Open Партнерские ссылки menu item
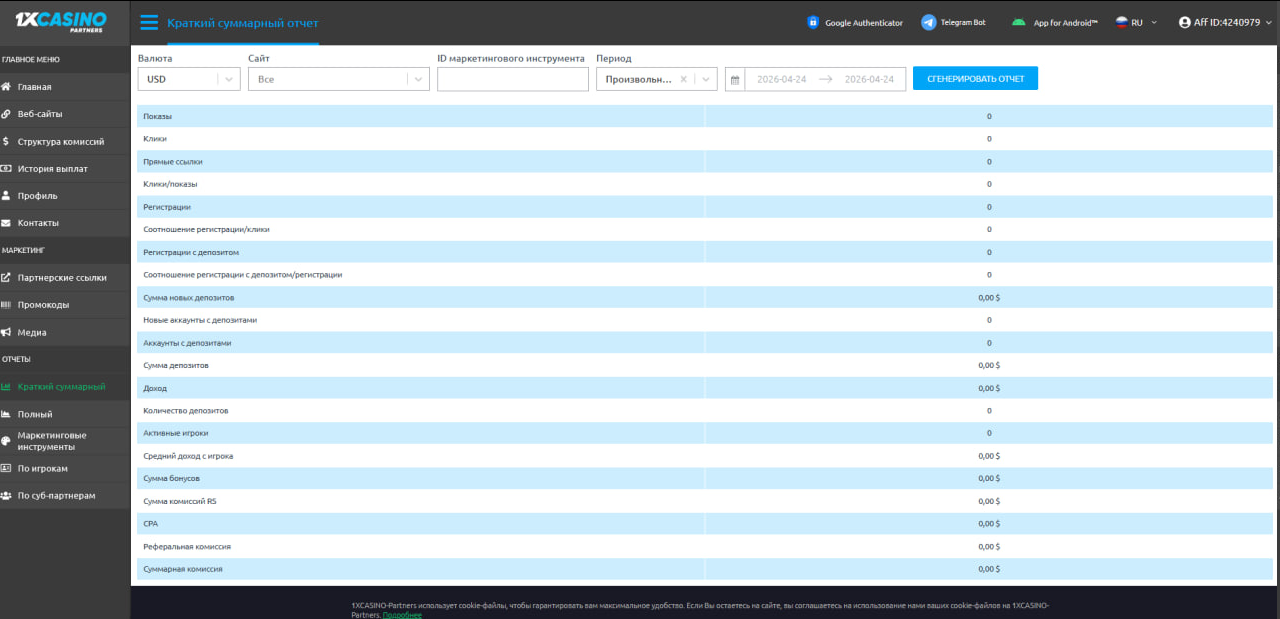Viewport: 1280px width, 619px height. [61, 278]
